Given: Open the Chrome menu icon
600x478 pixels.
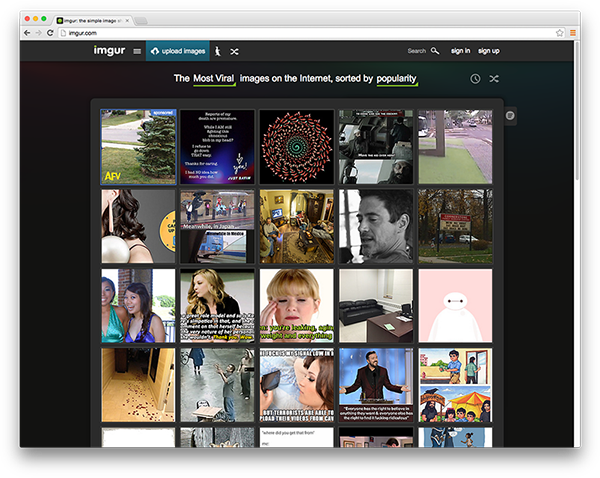Looking at the screenshot, I should coord(573,33).
